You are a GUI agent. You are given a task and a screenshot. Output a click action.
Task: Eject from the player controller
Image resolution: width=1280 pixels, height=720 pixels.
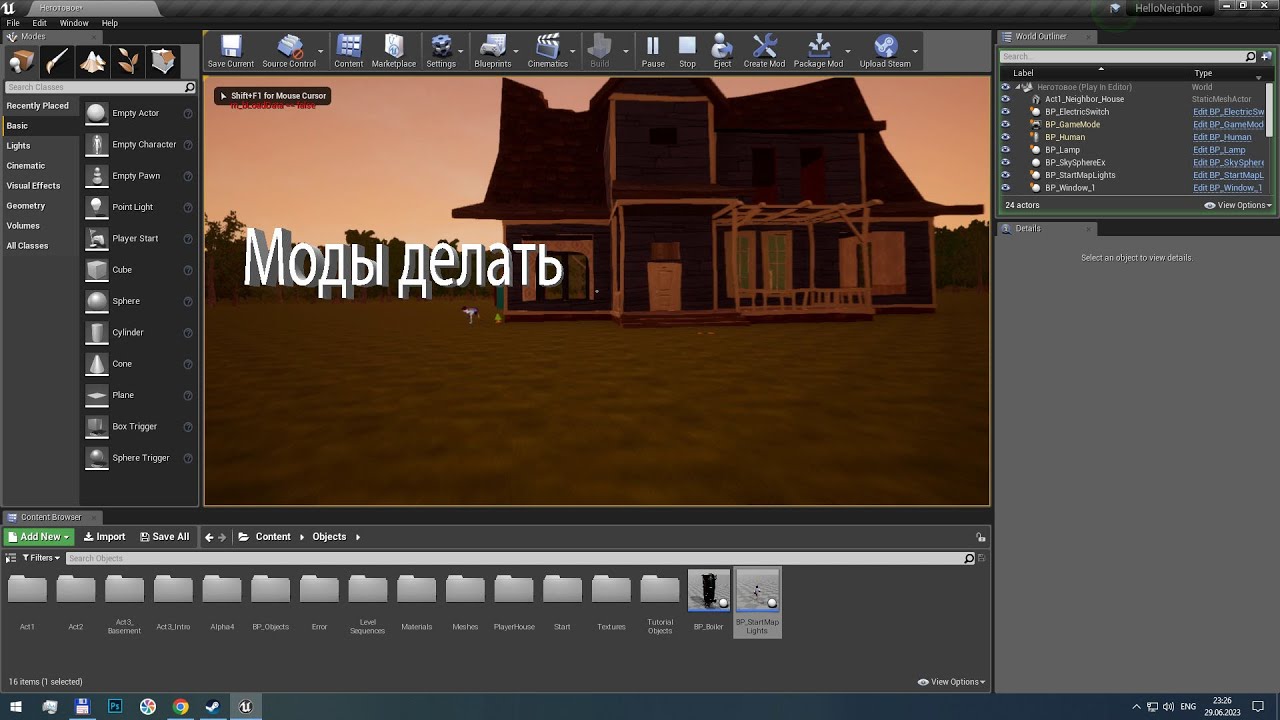(722, 46)
